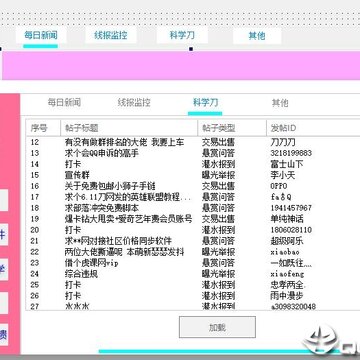Sort by the 帖子类型 column header
This screenshot has height=360, width=360.
(232, 128)
